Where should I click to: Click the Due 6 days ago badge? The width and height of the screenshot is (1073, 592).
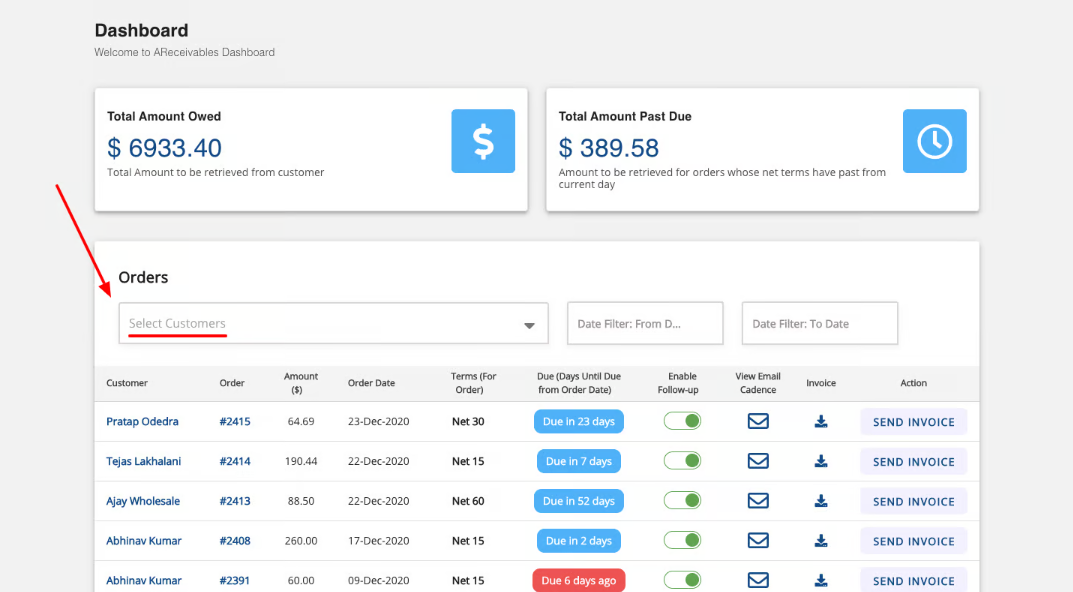pos(578,581)
